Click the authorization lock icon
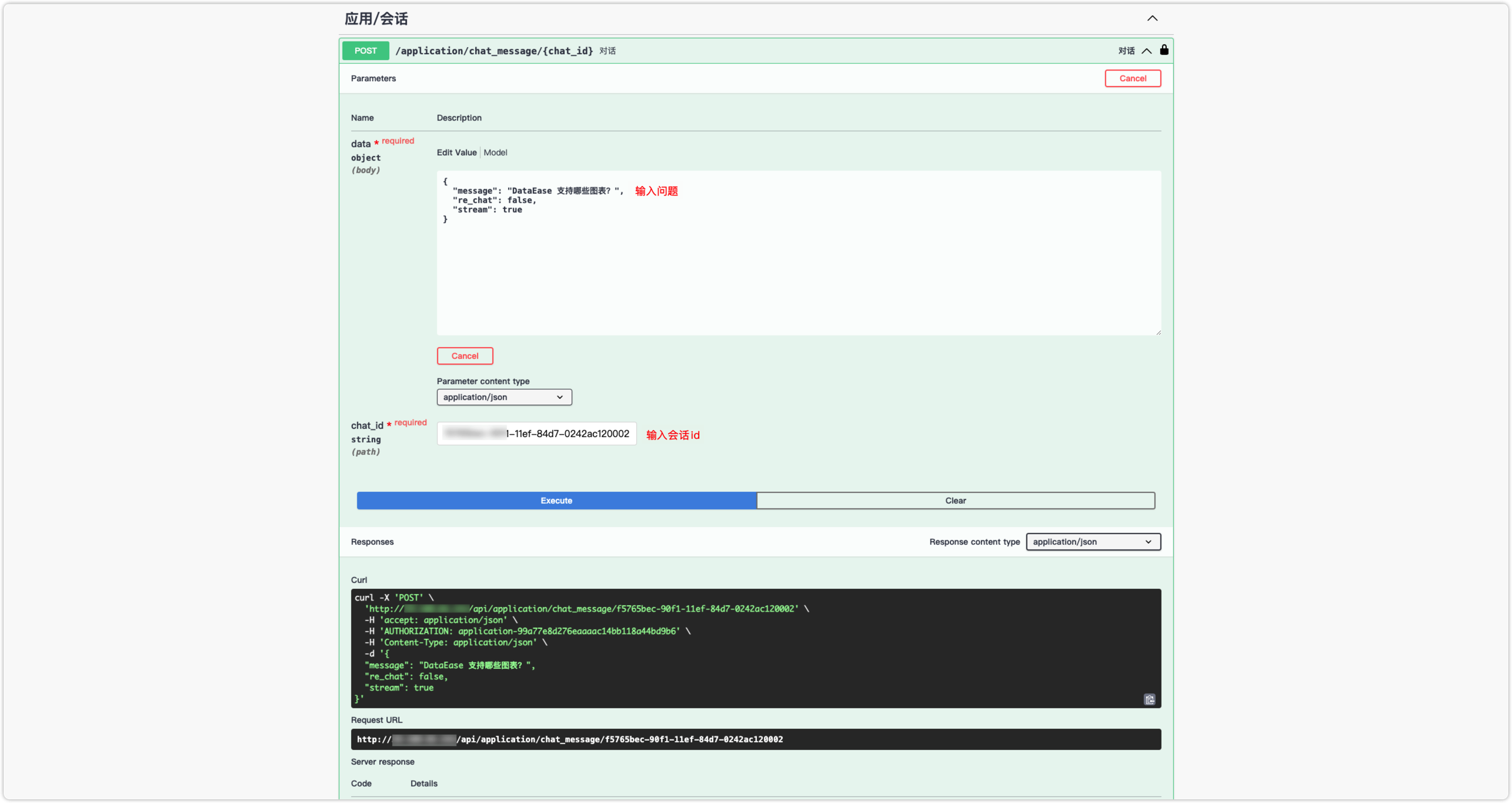This screenshot has width=1512, height=803. (x=1164, y=50)
